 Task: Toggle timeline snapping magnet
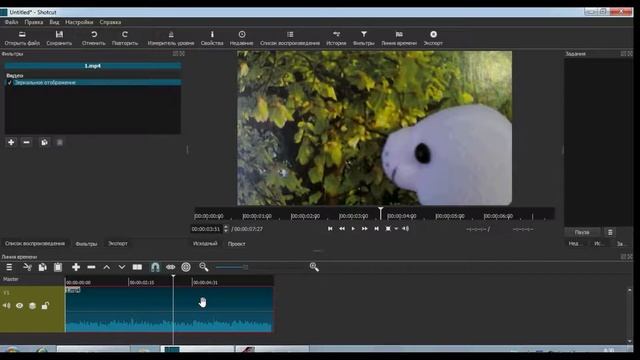point(155,267)
